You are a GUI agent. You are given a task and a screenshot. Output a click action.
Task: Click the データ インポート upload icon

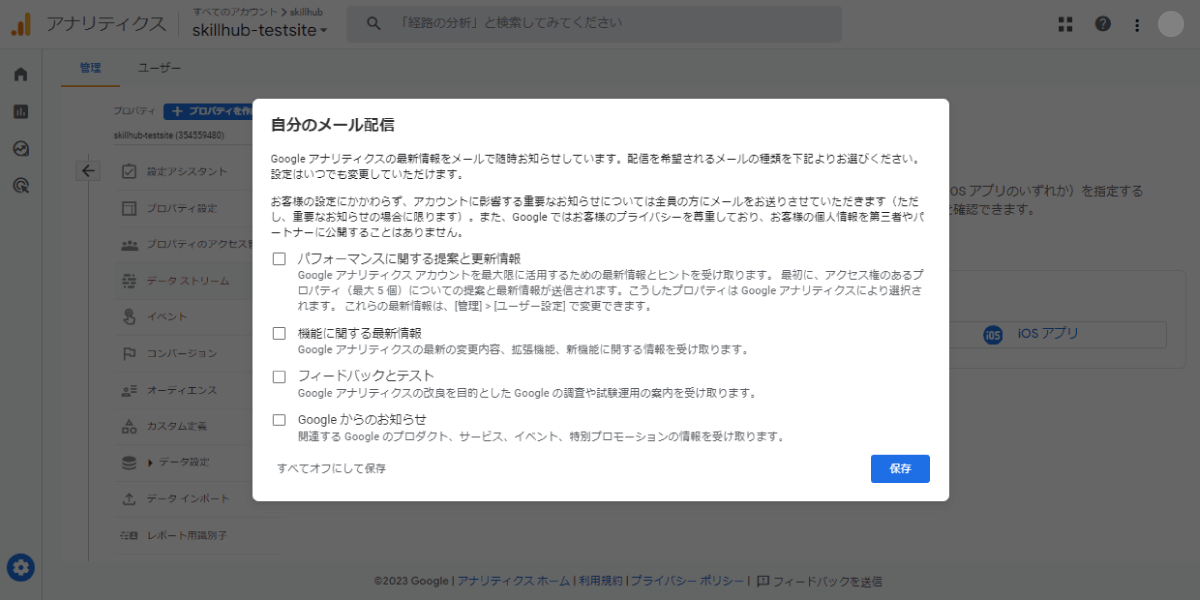[x=129, y=499]
